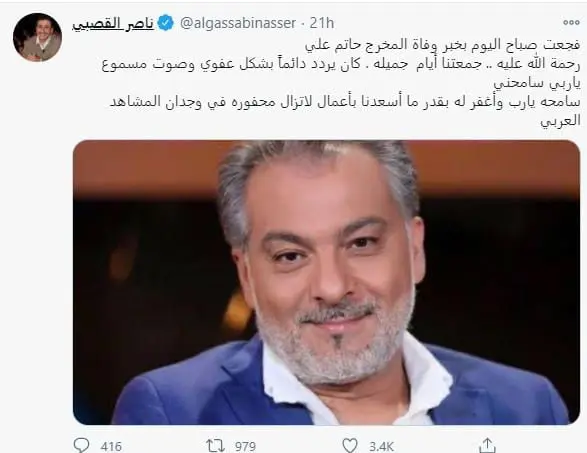Screen dimensions: 587x453
Task: Open the 21h timestamp permalink
Action: point(322,23)
